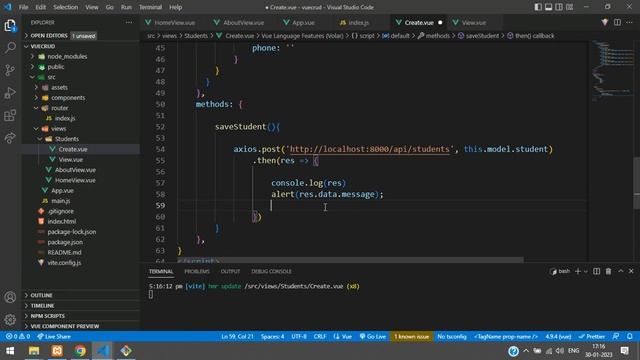Viewport: 640px width, 360px height.
Task: Close the terminal panel
Action: (x=631, y=271)
